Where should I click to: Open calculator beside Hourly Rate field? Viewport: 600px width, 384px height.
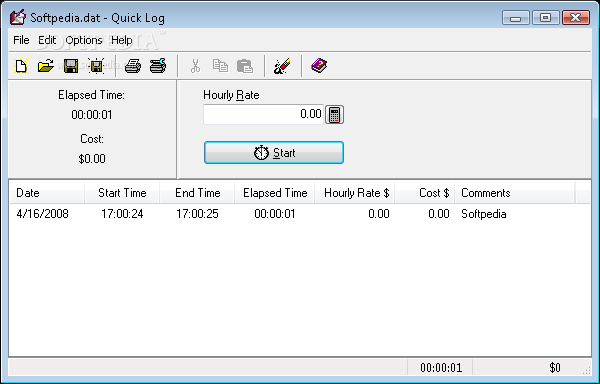[x=334, y=114]
